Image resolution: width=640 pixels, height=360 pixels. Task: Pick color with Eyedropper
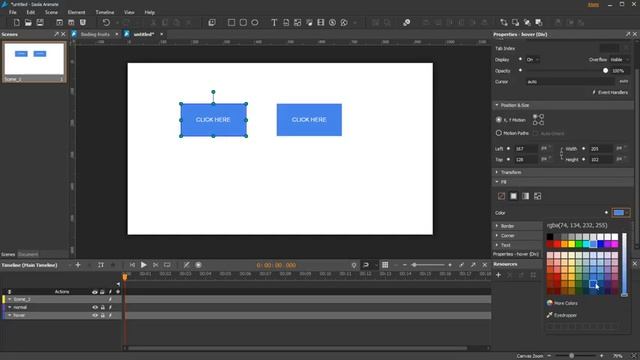[x=562, y=315]
